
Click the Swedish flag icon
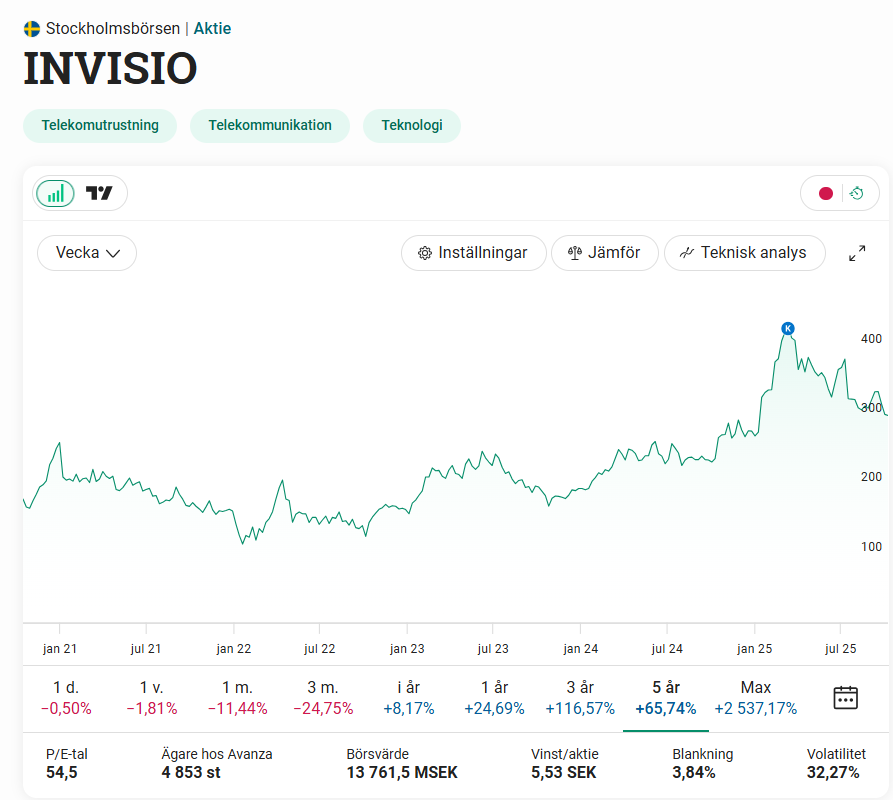(32, 29)
